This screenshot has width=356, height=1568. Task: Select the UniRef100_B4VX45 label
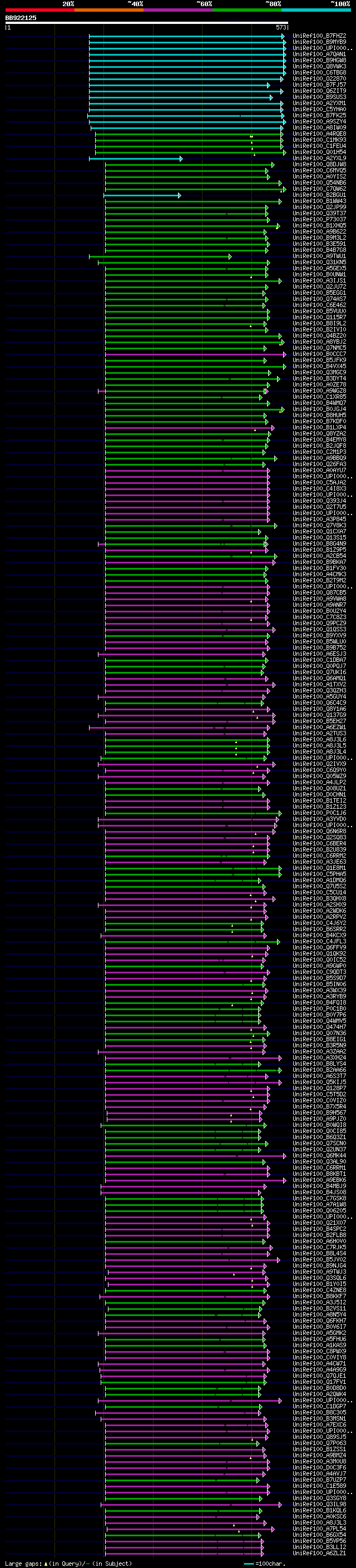point(319,367)
